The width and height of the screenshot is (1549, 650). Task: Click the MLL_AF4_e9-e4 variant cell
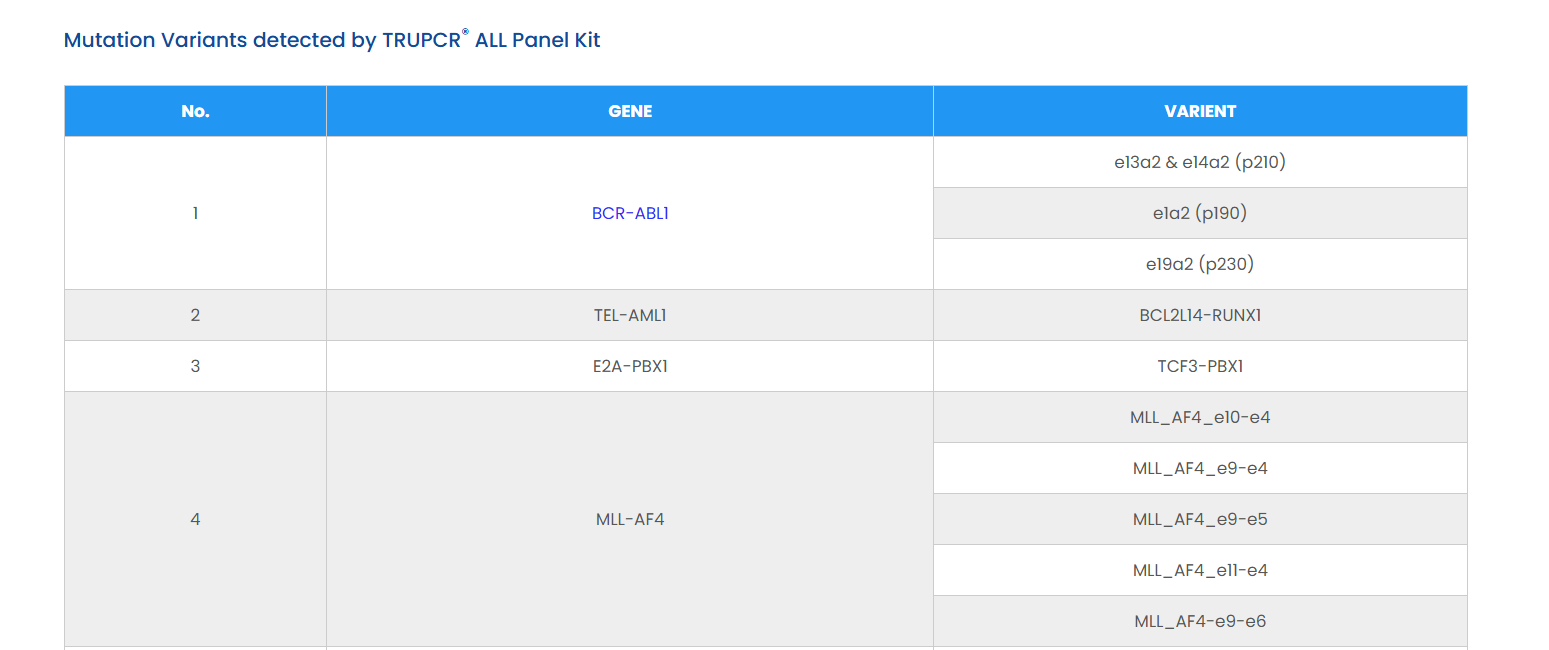pos(1200,468)
